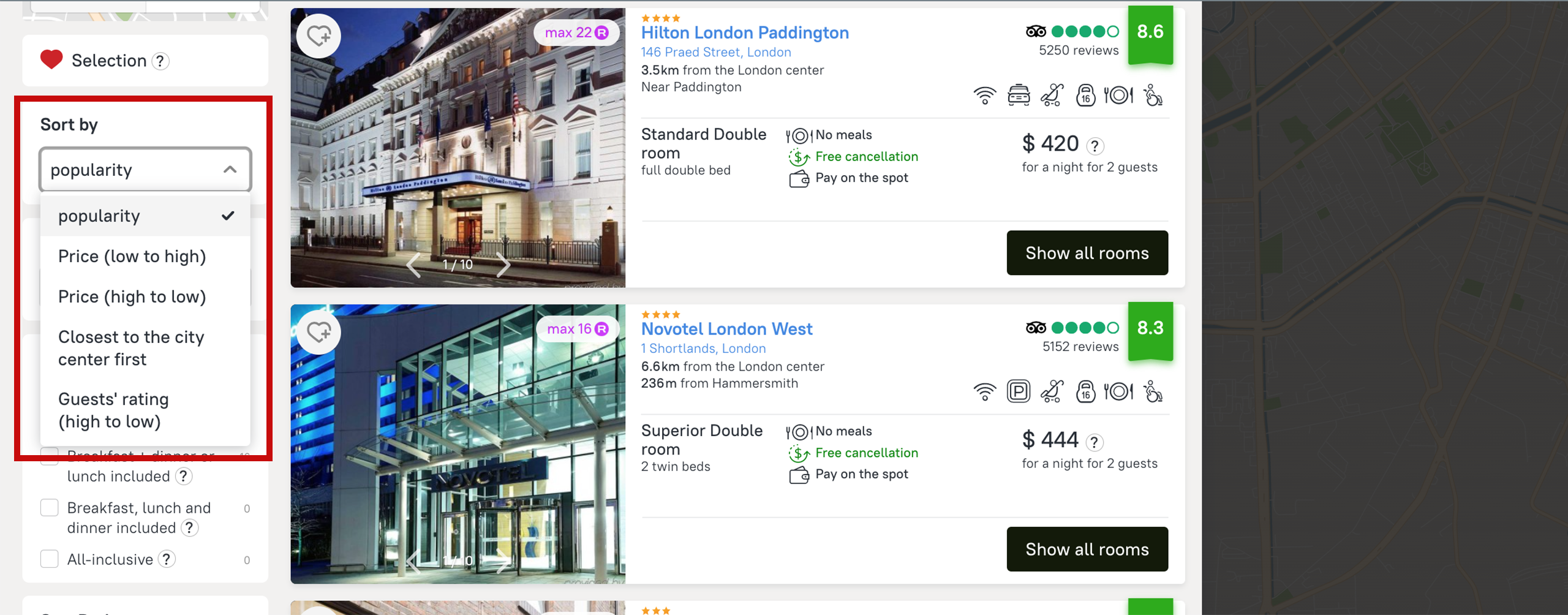Click the help icon next to $420 price
This screenshot has width=1568, height=615.
(x=1095, y=146)
